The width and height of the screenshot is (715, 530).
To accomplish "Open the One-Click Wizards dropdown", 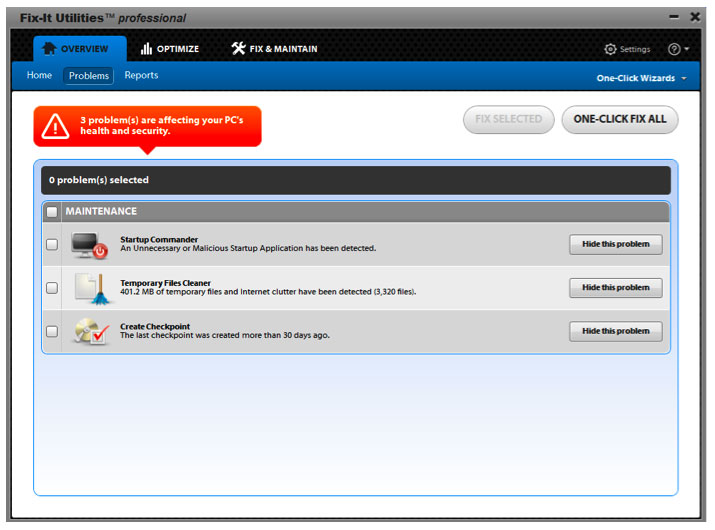I will click(641, 78).
